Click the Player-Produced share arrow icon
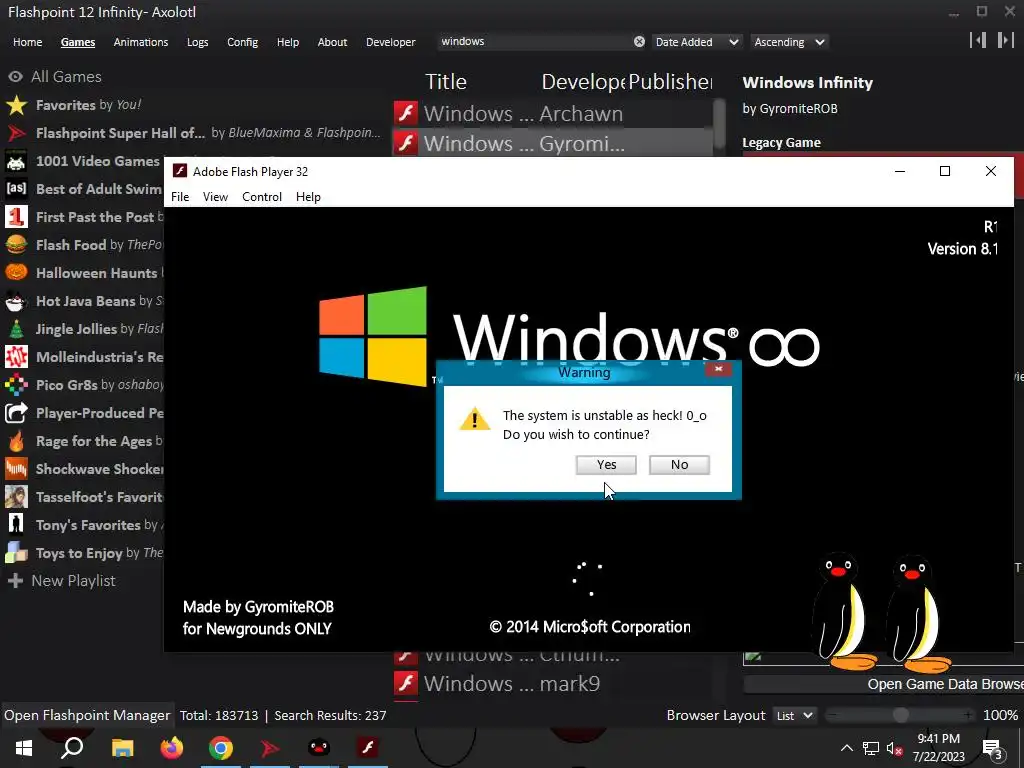This screenshot has height=768, width=1024. click(x=16, y=413)
